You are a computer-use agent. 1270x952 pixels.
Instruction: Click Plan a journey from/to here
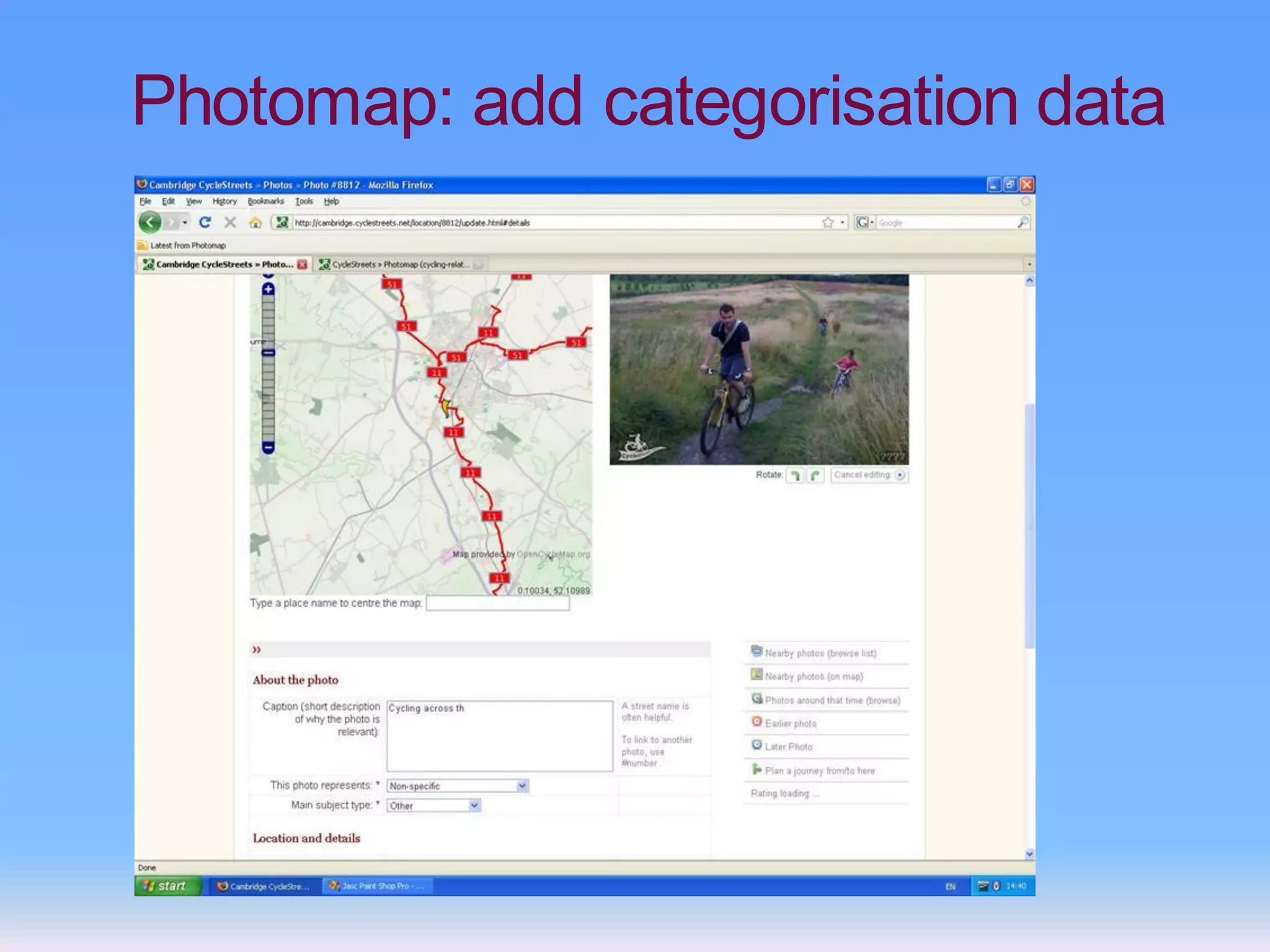pos(820,771)
